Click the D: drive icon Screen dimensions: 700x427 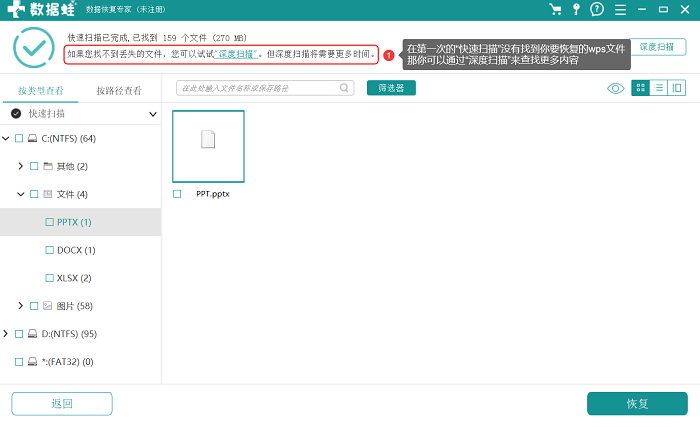[x=33, y=334]
